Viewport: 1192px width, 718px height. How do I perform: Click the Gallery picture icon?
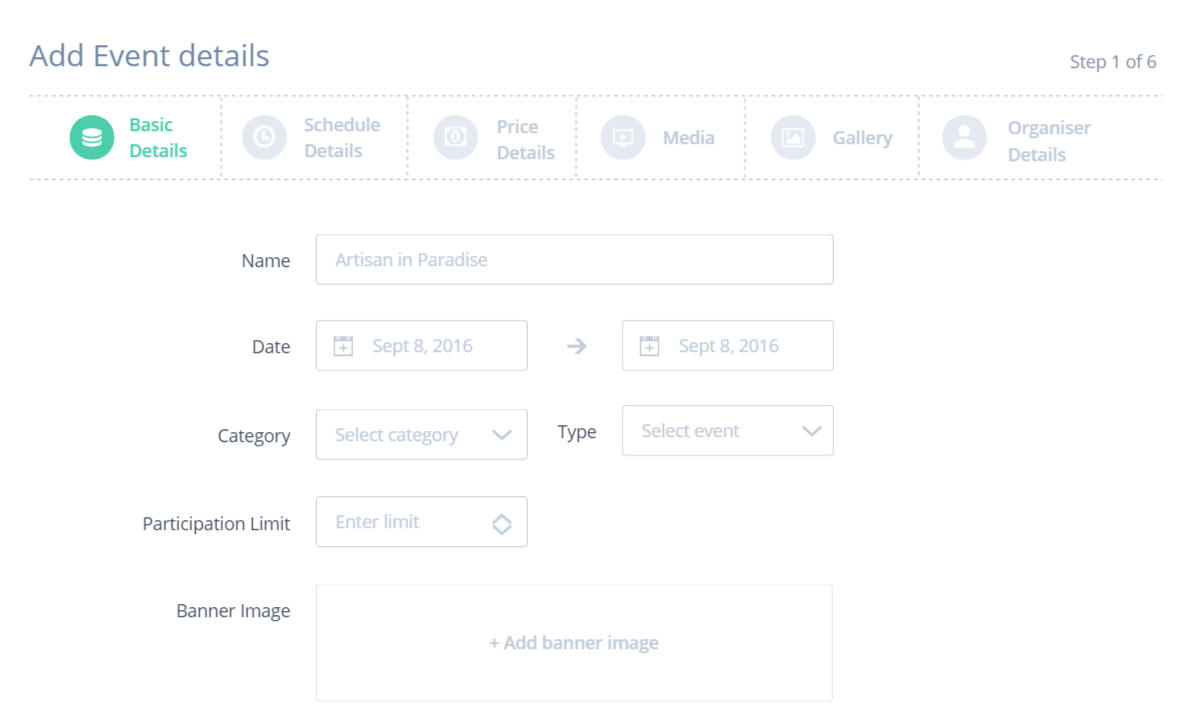[793, 138]
